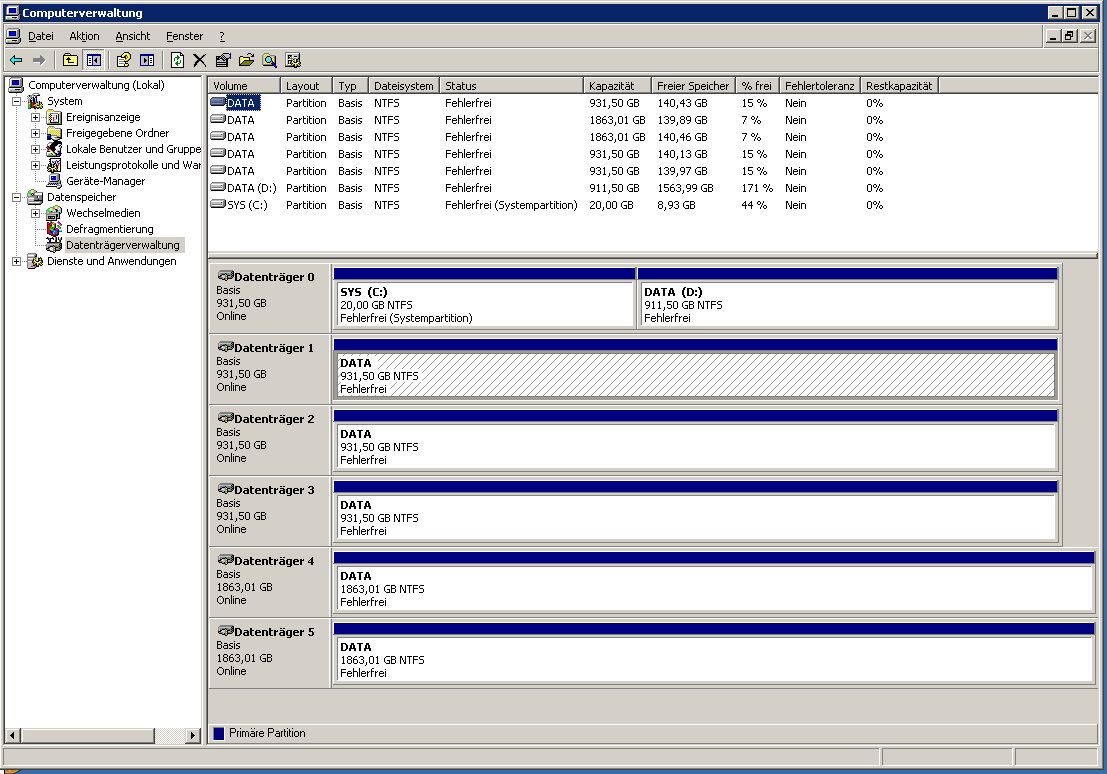Expand the Wechselmedien node
This screenshot has width=1107, height=774.
(x=35, y=213)
